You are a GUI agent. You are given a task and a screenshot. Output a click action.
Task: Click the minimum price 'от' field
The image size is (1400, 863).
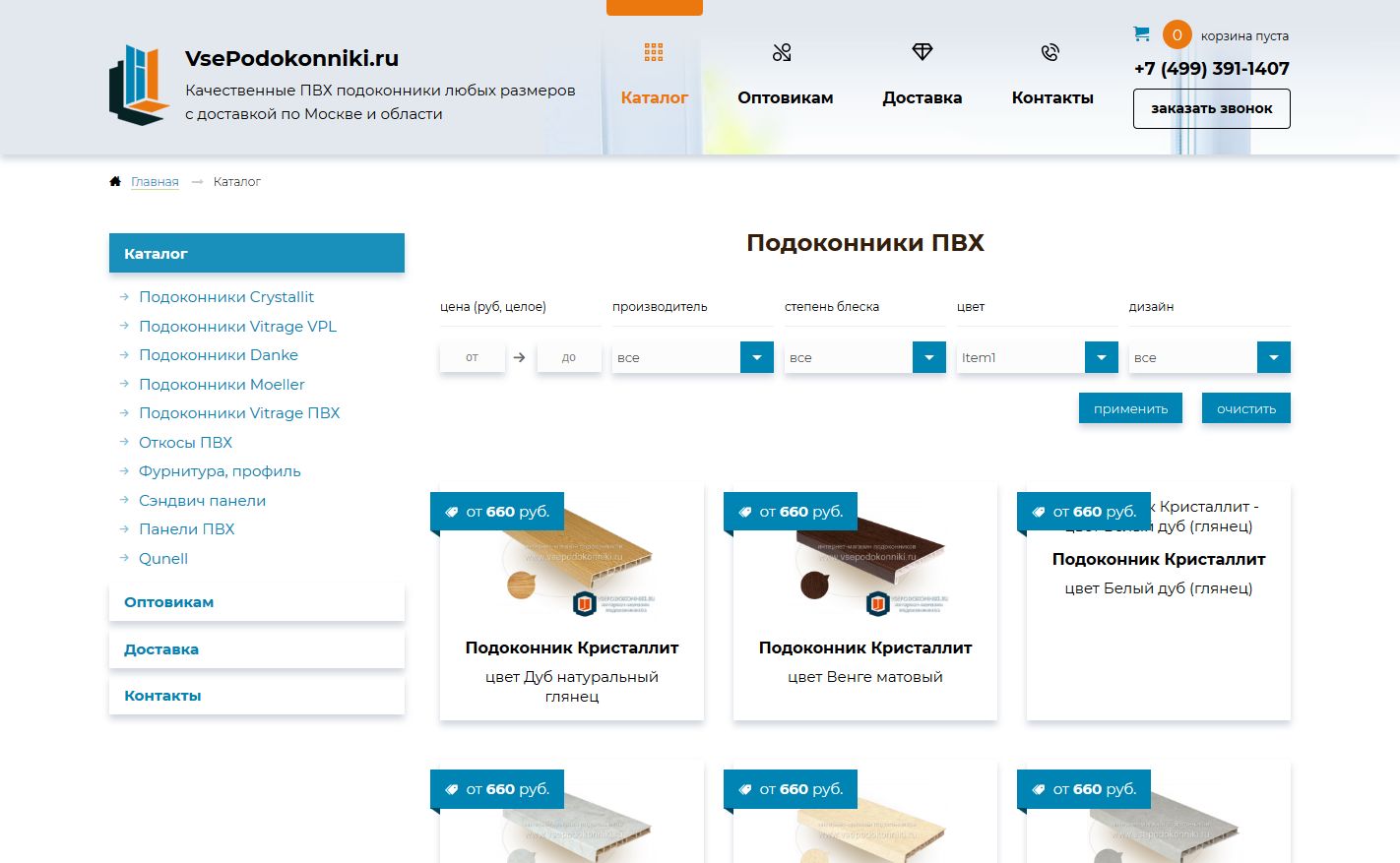click(x=472, y=357)
